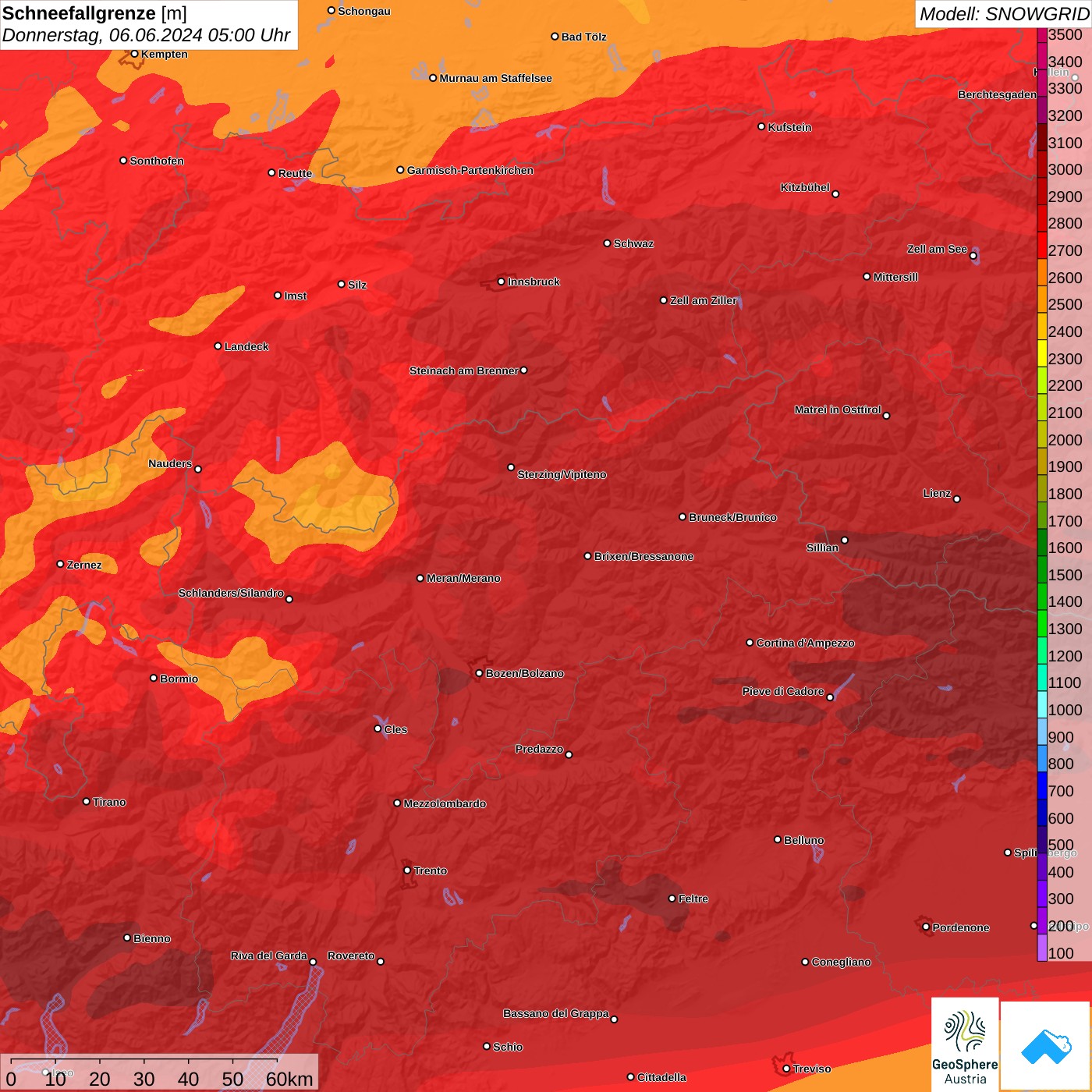Screen dimensions: 1092x1092
Task: Click the 2700 m red legend swatch
Action: tap(1042, 245)
